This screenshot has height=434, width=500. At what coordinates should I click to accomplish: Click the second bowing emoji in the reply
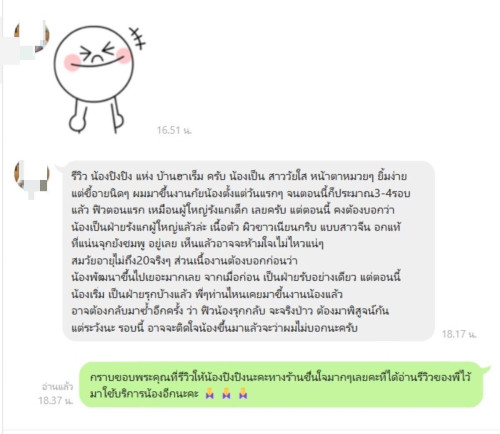226,393
